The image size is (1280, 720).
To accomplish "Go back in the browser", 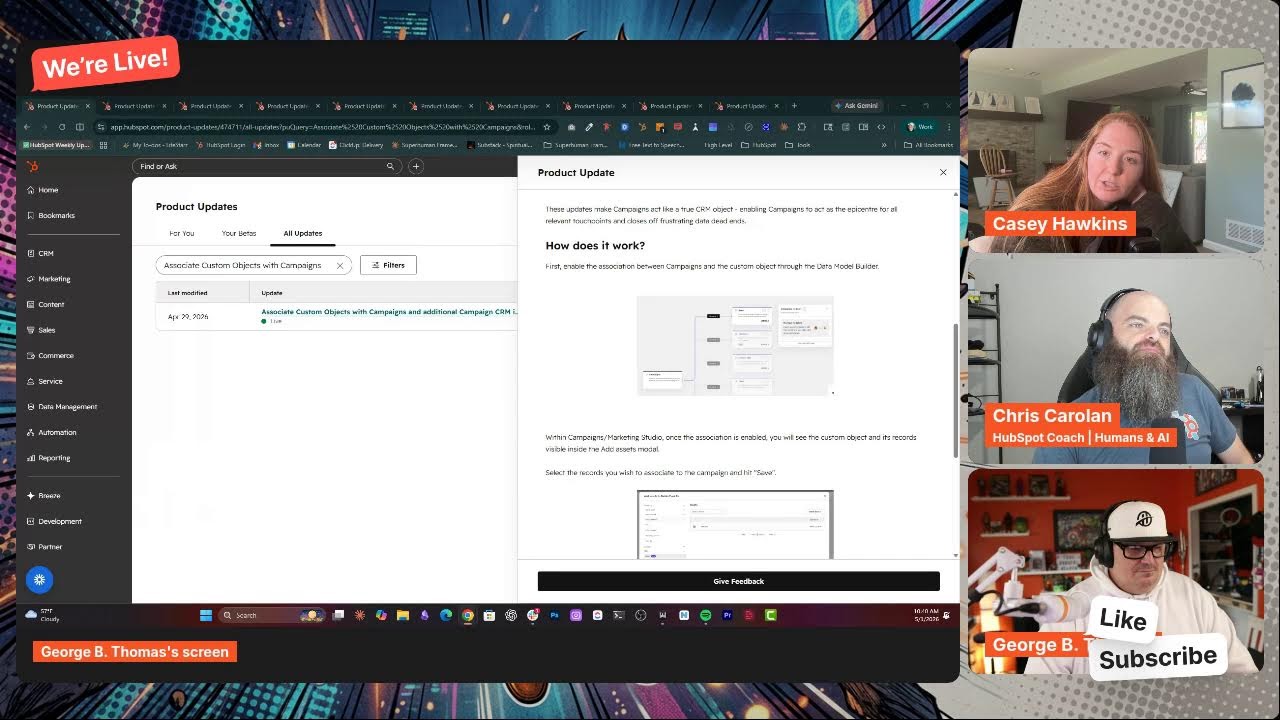I will click(x=27, y=127).
